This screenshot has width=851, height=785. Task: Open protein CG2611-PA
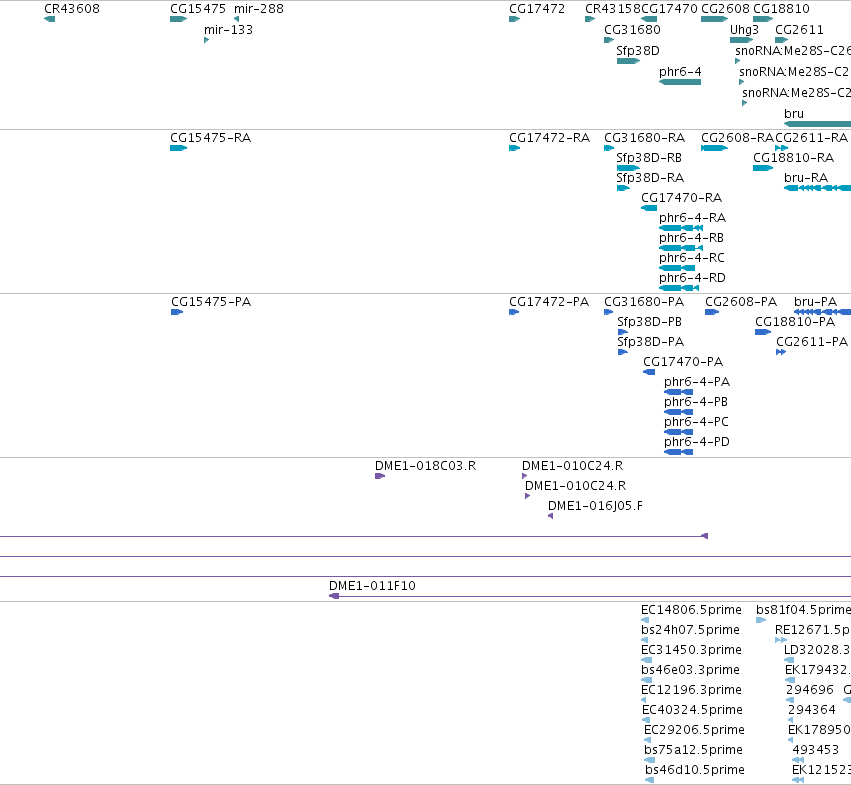point(811,342)
